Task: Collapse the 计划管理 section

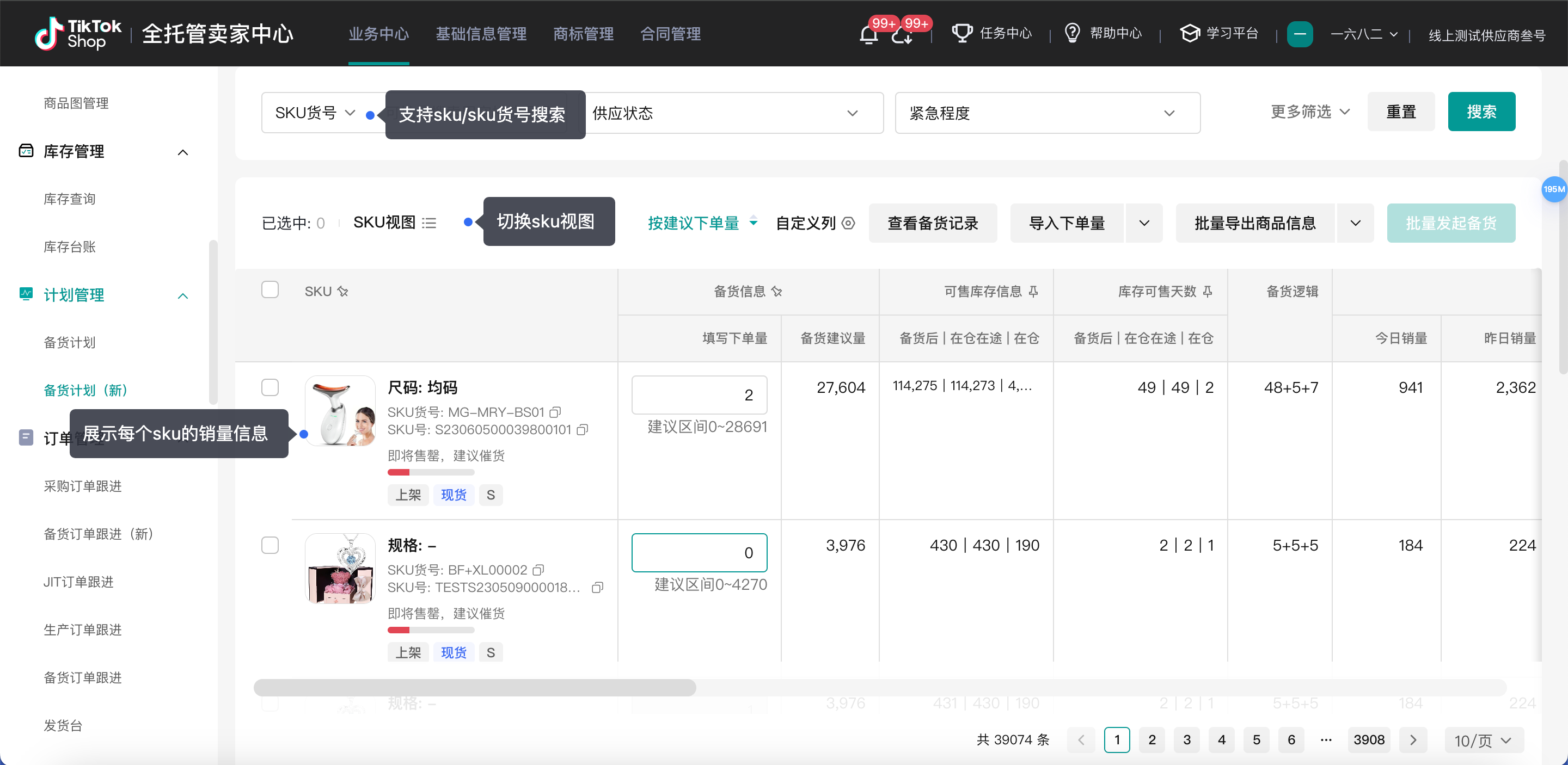Action: tap(182, 295)
